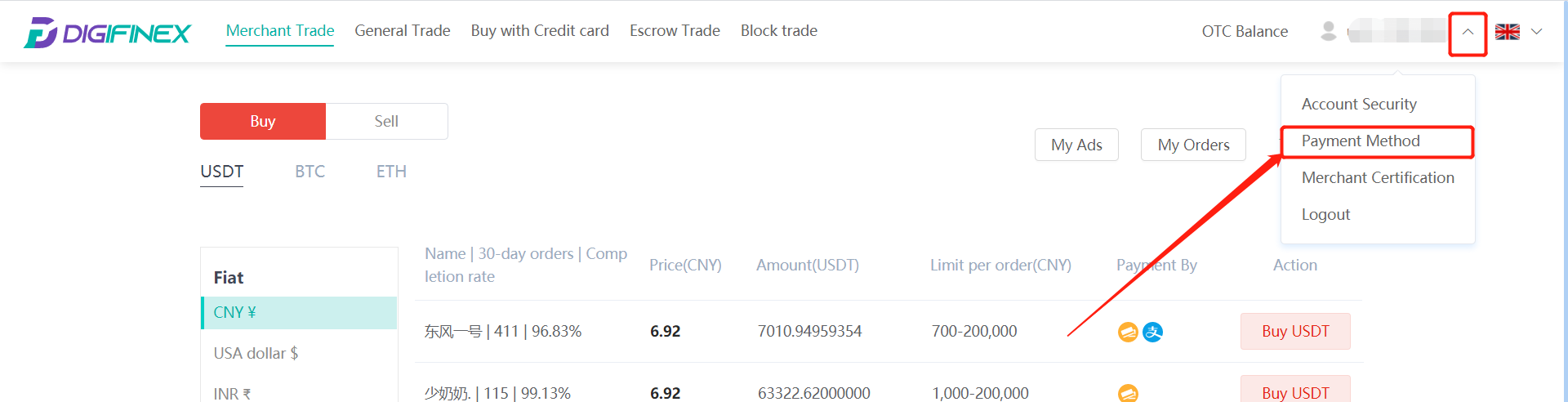The height and width of the screenshot is (402, 1568).
Task: Click the My Ads button
Action: pyautogui.click(x=1076, y=145)
